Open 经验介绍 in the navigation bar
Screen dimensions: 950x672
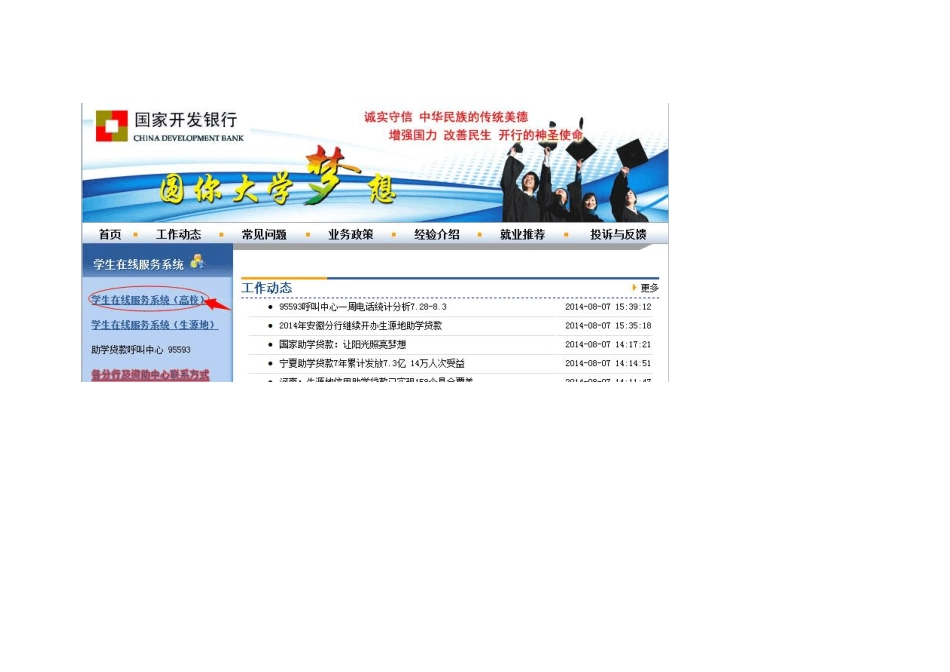point(436,235)
